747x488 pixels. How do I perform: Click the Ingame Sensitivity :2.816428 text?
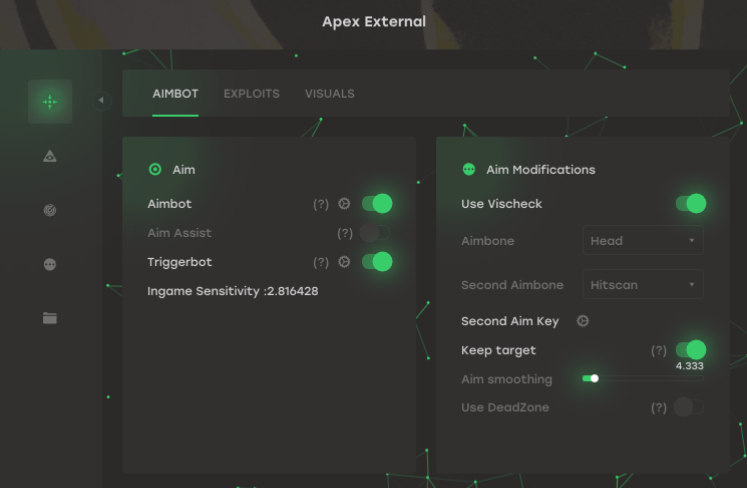232,291
